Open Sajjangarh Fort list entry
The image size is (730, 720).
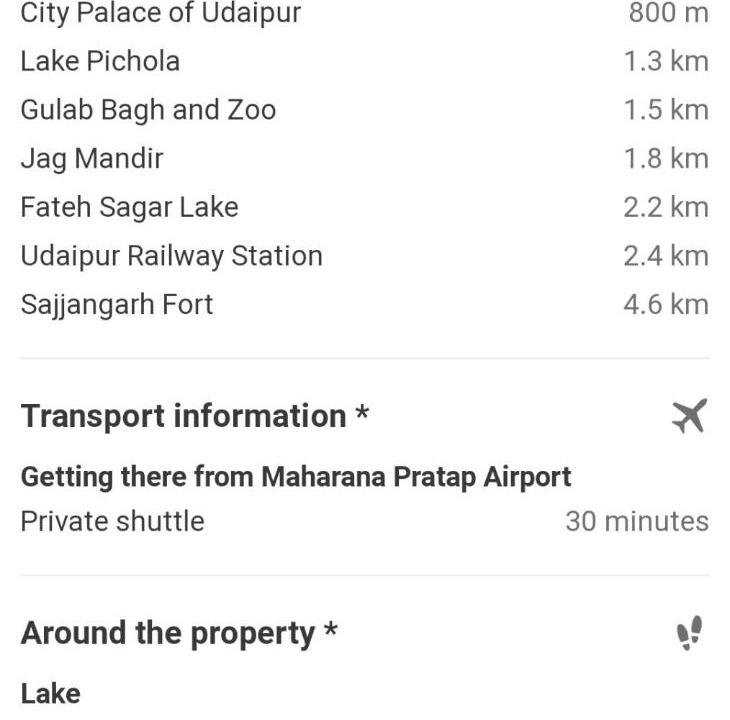[117, 304]
